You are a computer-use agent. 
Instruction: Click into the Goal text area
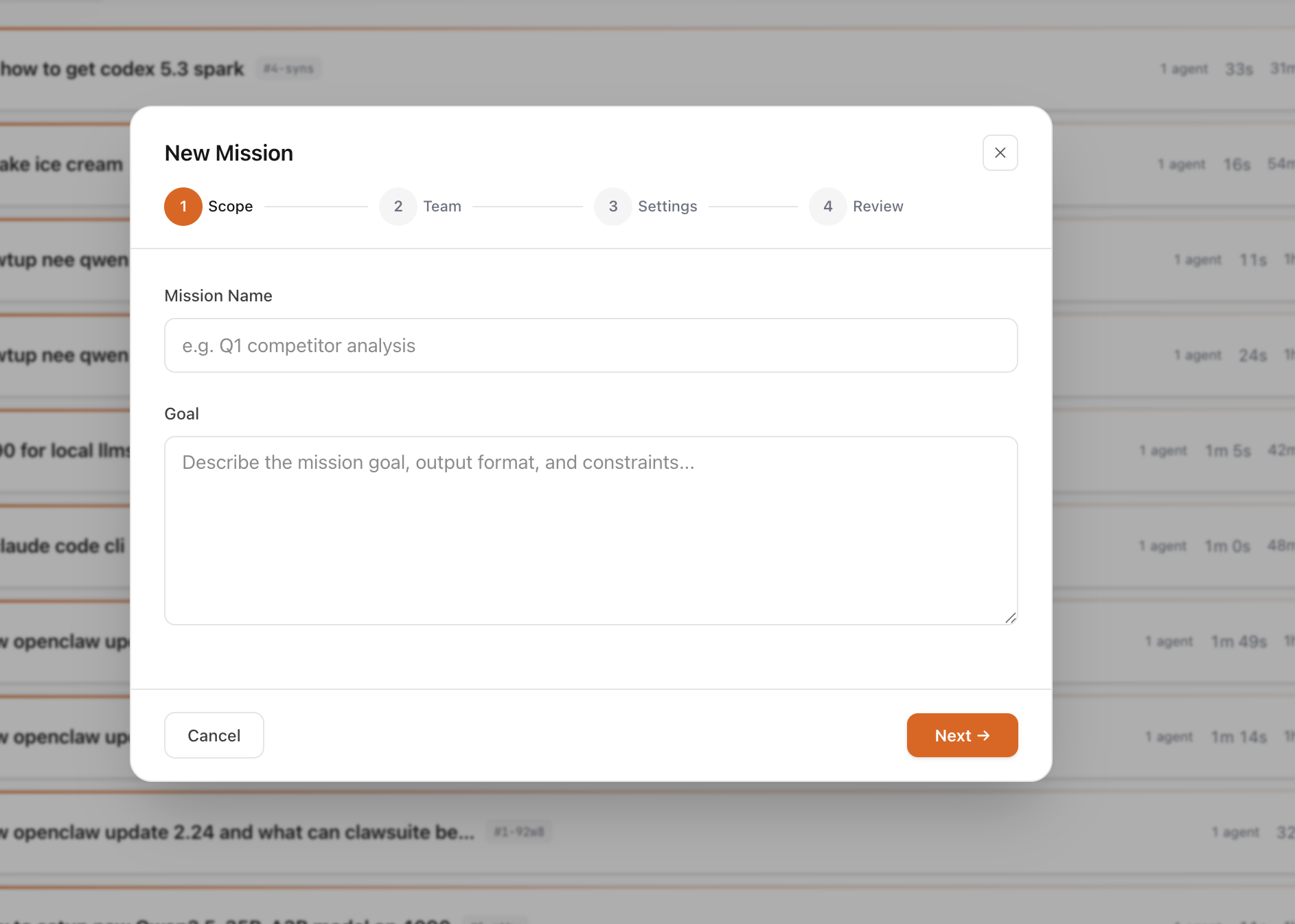(x=591, y=531)
